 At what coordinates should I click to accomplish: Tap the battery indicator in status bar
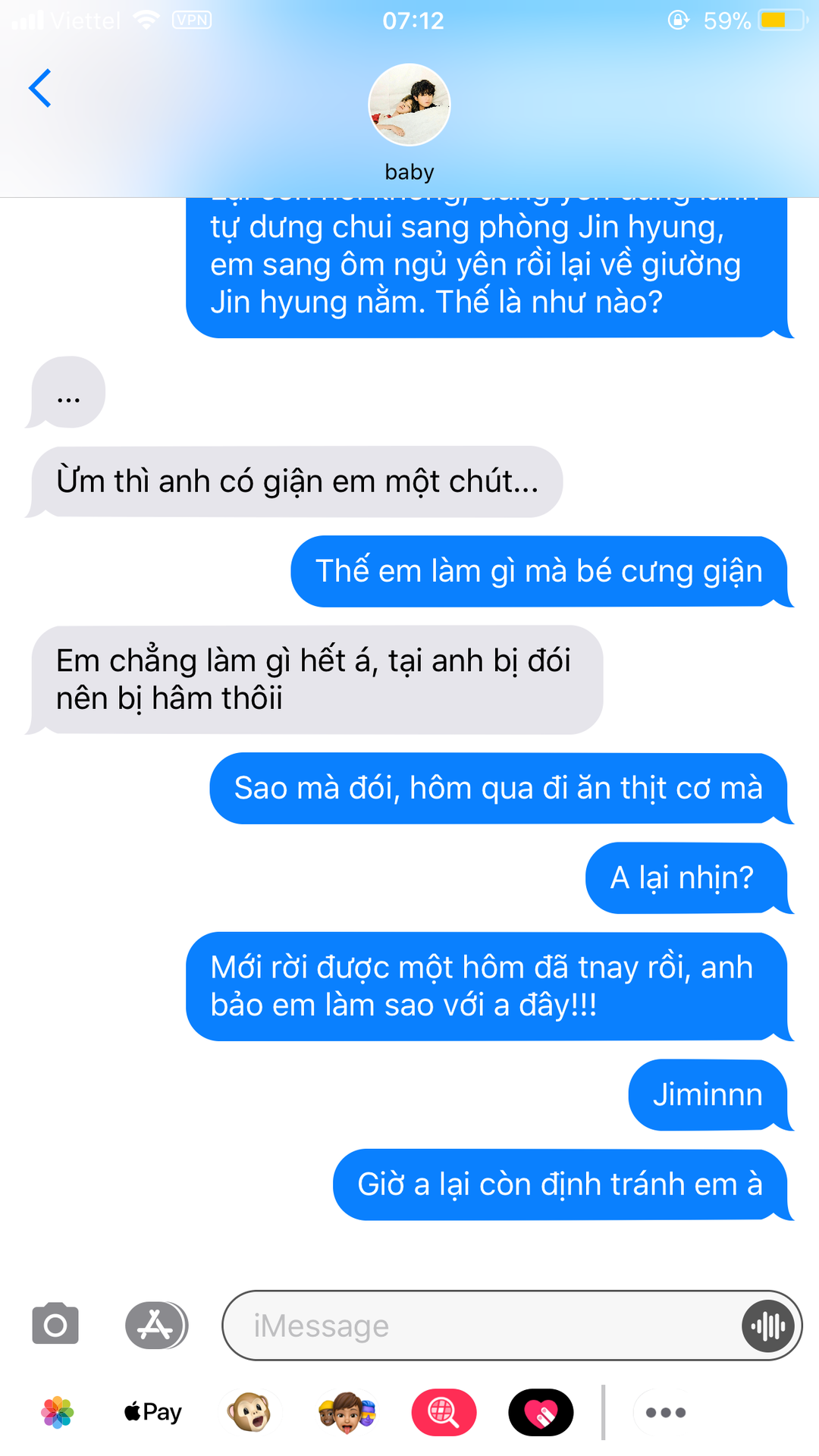pos(783,20)
